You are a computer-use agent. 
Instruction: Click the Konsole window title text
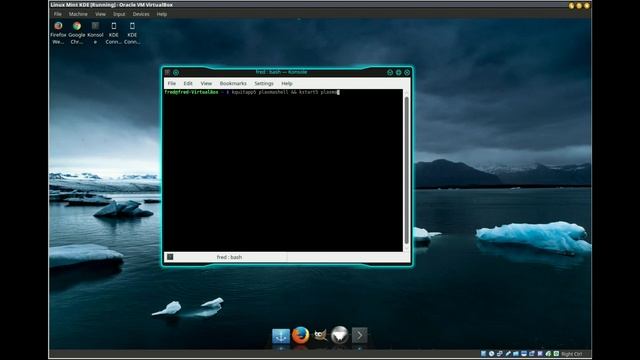coord(281,72)
